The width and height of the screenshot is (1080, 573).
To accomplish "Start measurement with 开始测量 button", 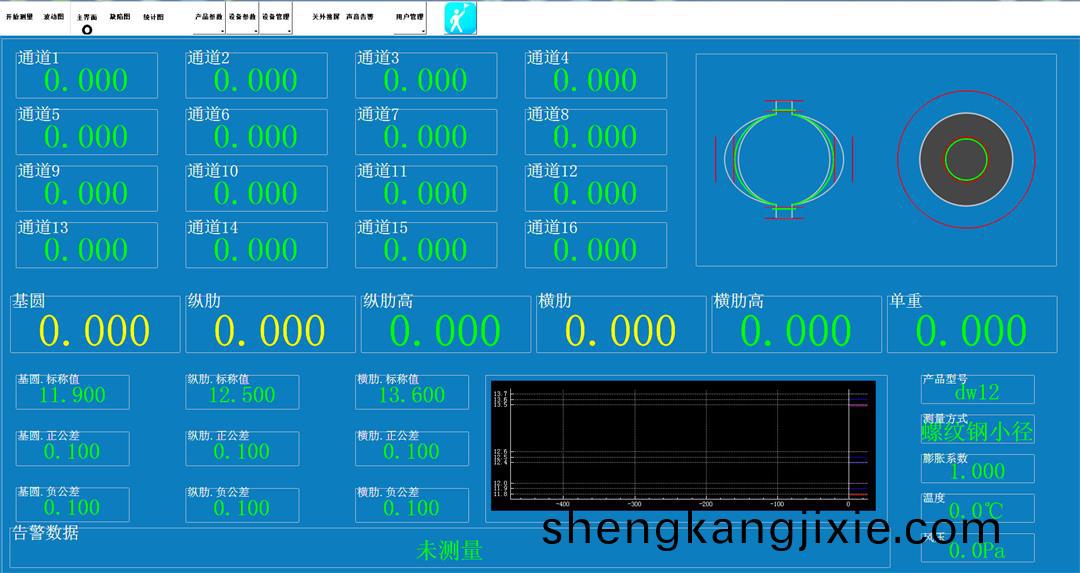I will 19,17.
